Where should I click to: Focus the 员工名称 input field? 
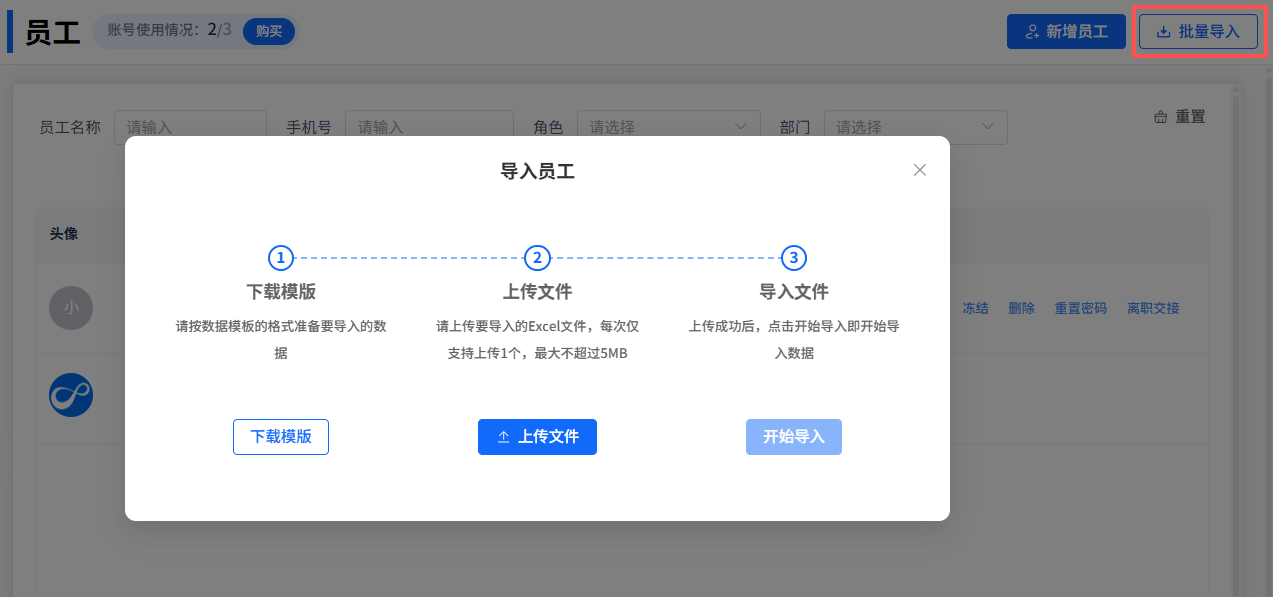click(190, 125)
